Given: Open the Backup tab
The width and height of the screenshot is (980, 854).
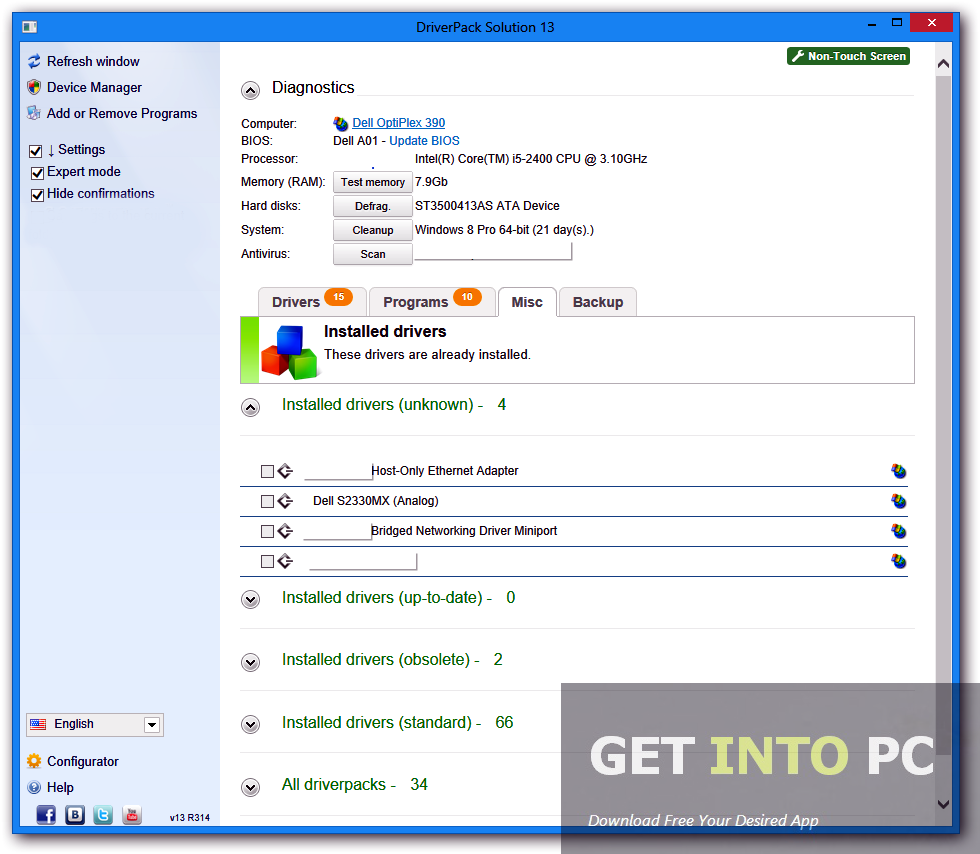Looking at the screenshot, I should (598, 302).
